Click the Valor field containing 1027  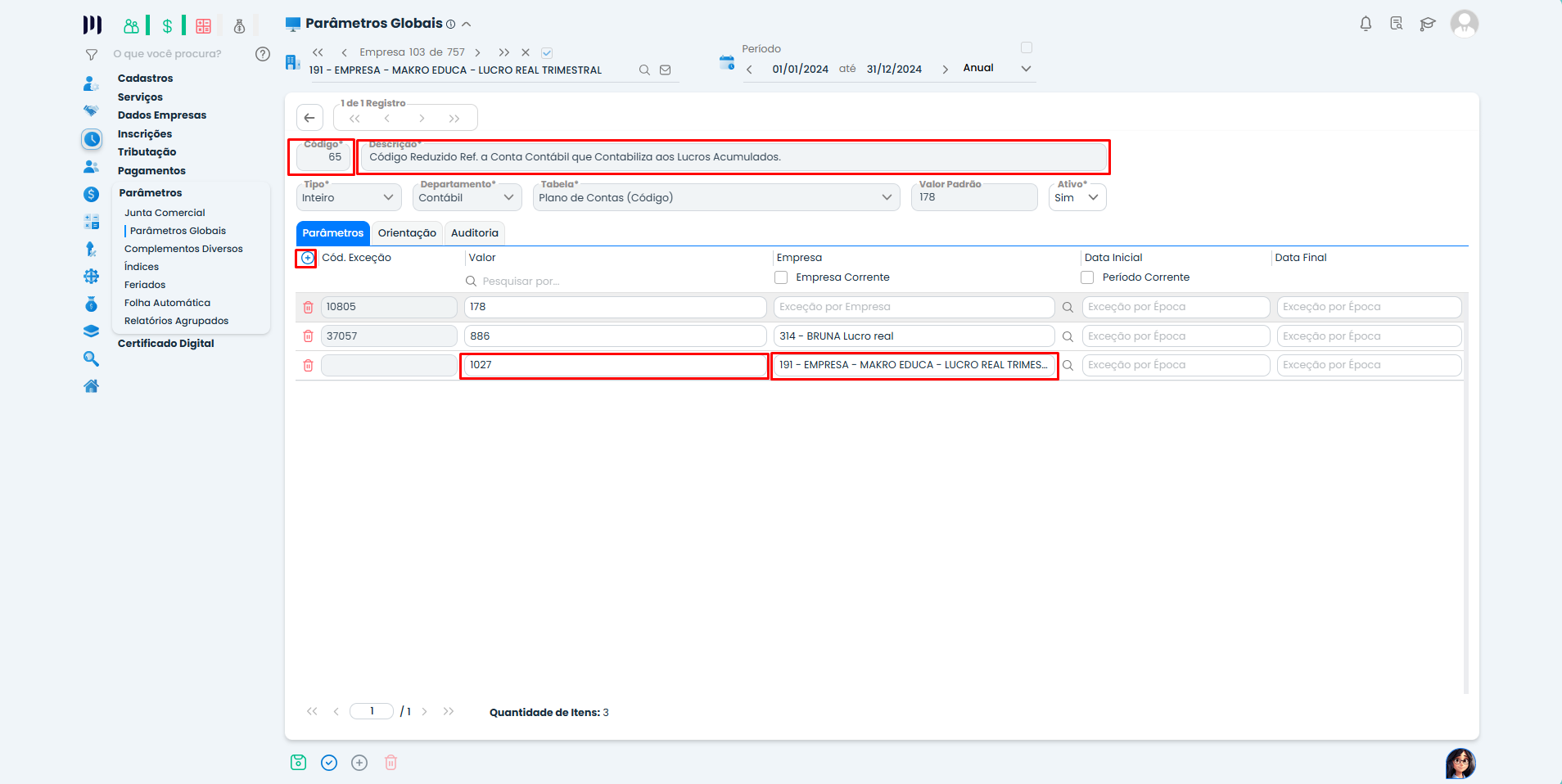click(x=614, y=365)
